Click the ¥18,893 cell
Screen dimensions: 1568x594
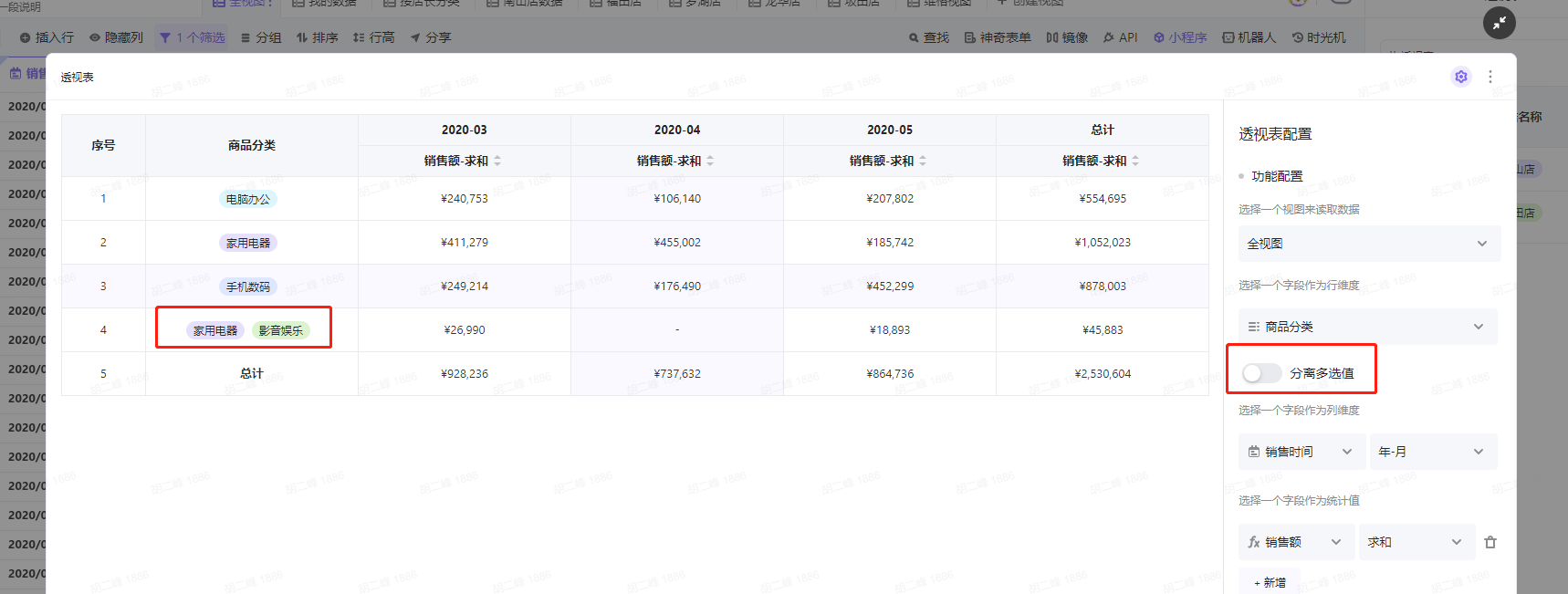coord(890,330)
